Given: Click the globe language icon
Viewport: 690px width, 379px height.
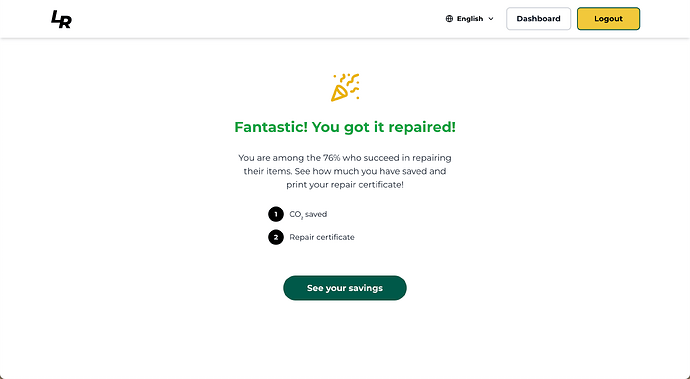Looking at the screenshot, I should [x=449, y=18].
